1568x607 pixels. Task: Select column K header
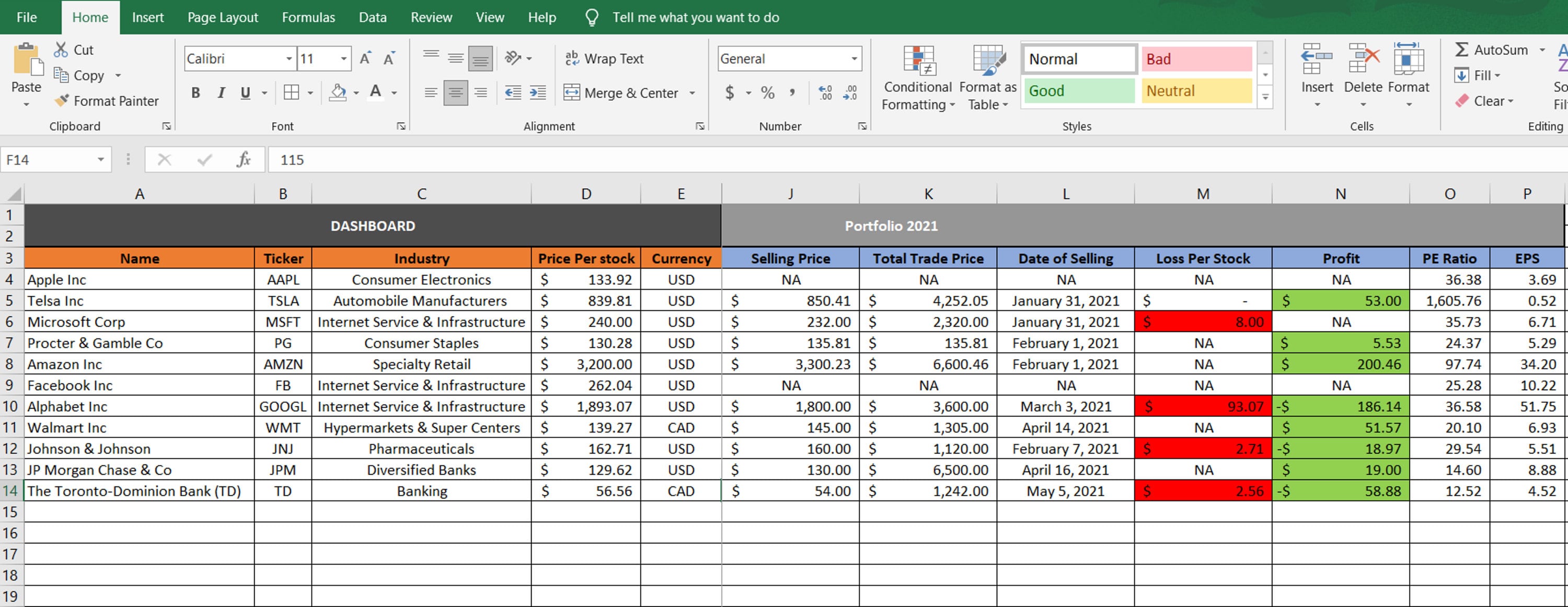(x=928, y=194)
